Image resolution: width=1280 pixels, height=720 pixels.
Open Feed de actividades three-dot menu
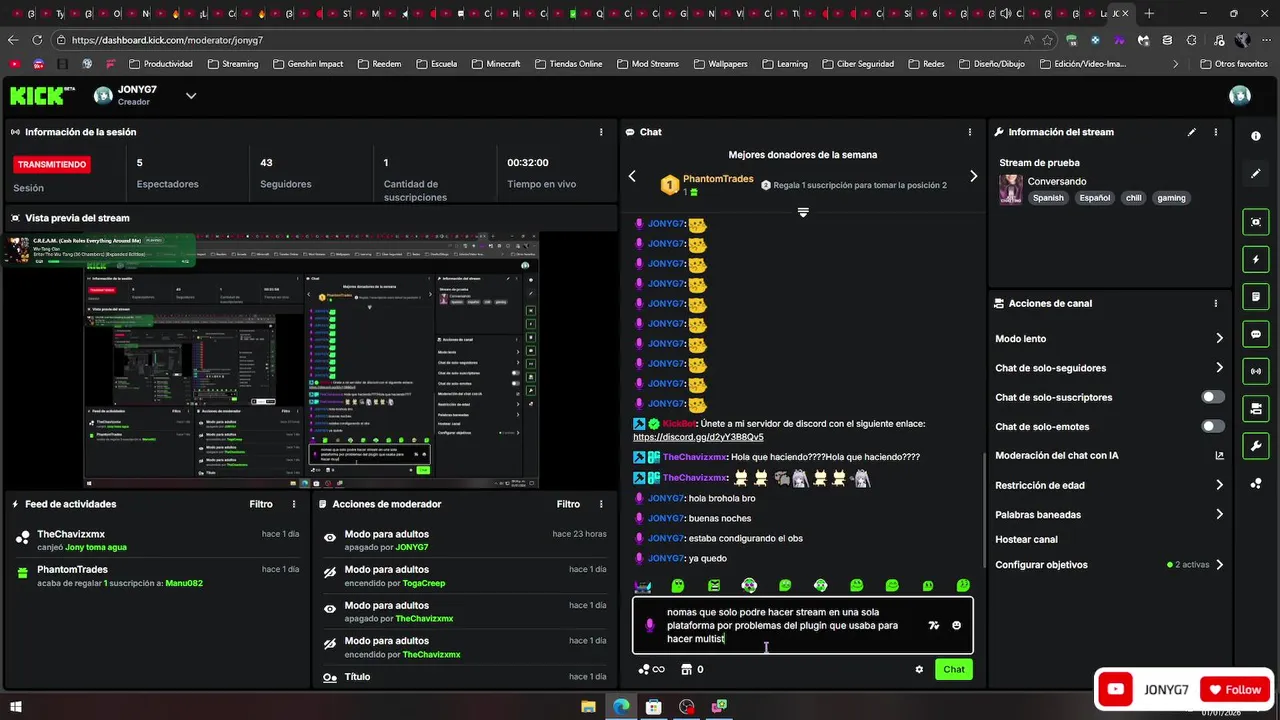click(294, 504)
